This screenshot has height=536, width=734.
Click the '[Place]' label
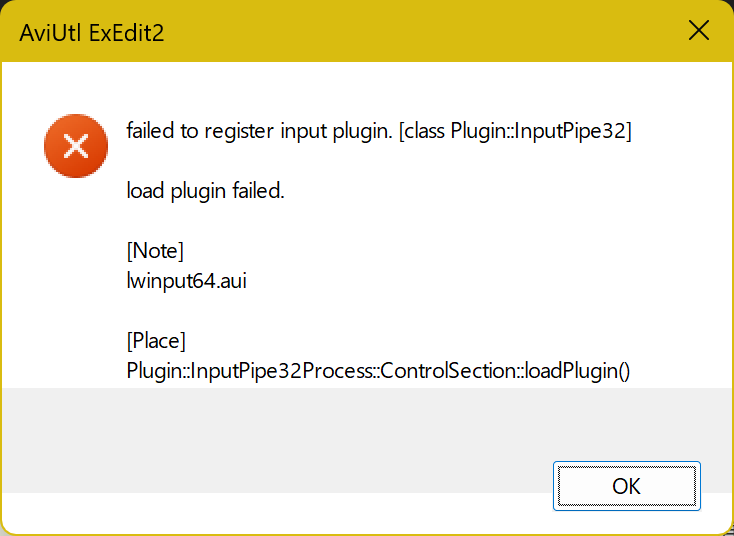point(156,341)
